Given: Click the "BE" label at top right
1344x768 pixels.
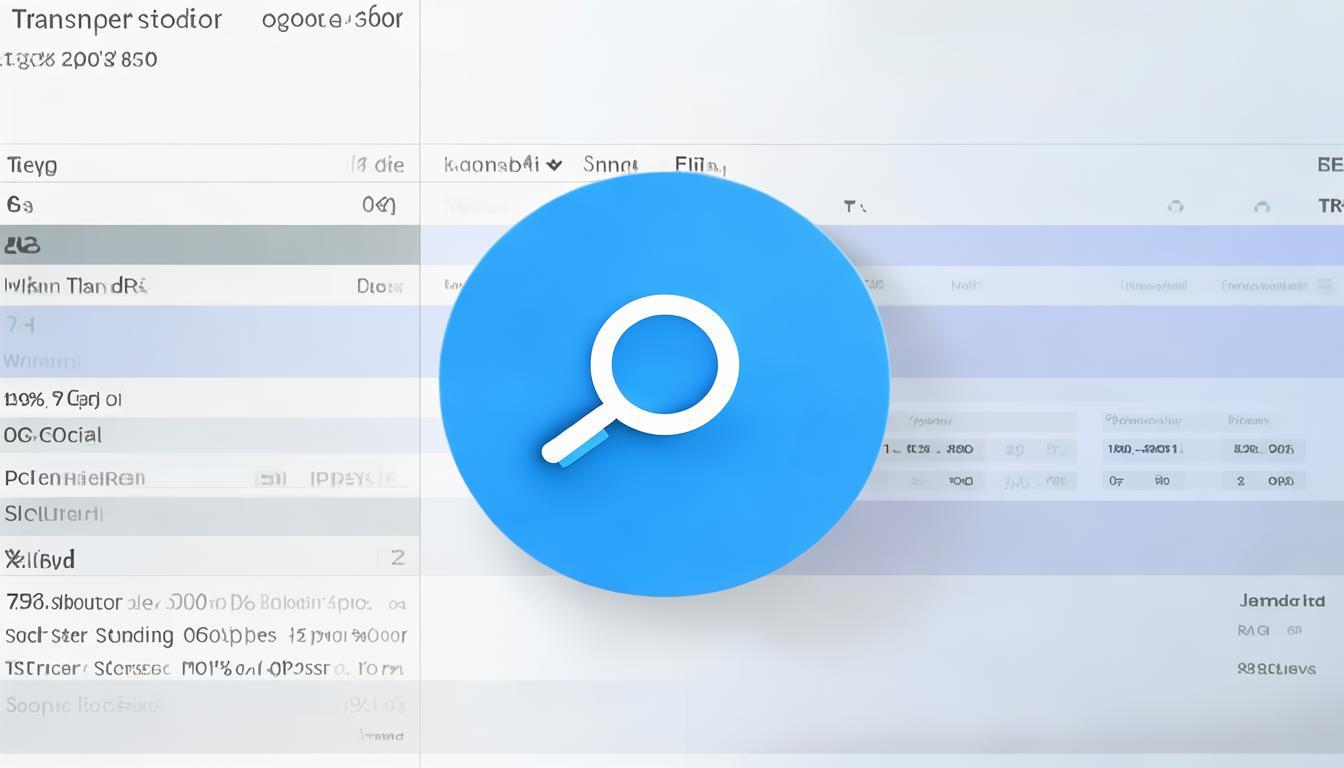Looking at the screenshot, I should coord(1329,165).
